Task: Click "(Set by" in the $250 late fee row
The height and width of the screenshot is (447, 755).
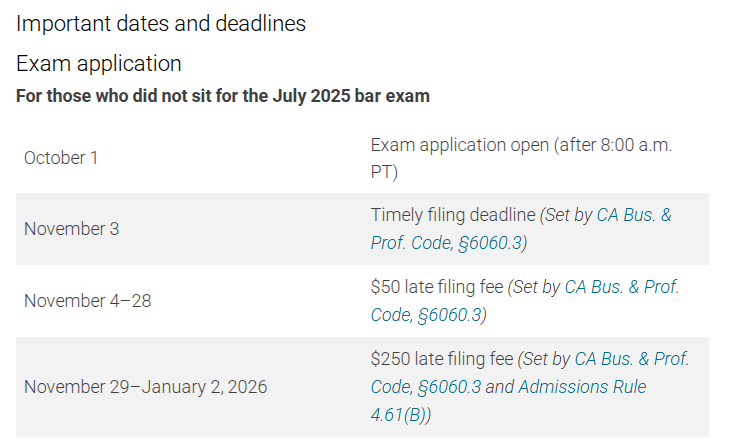Action: pos(544,359)
